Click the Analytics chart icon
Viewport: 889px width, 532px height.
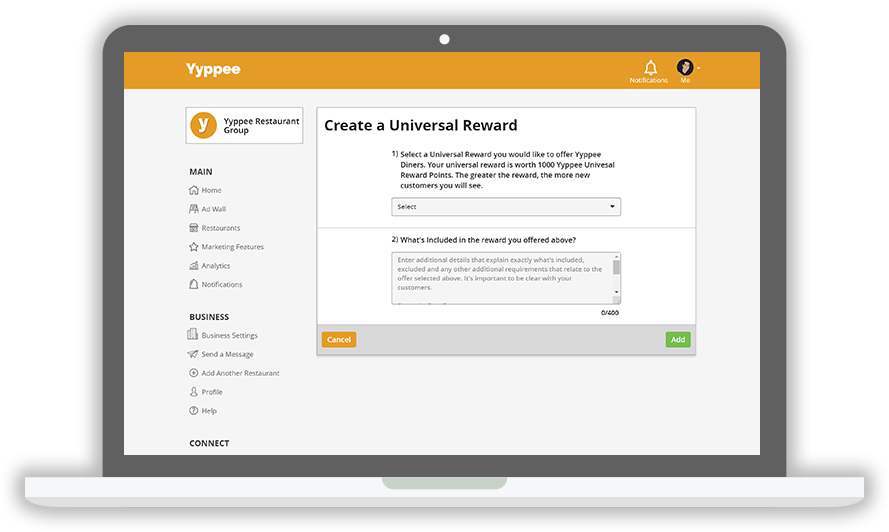[193, 265]
